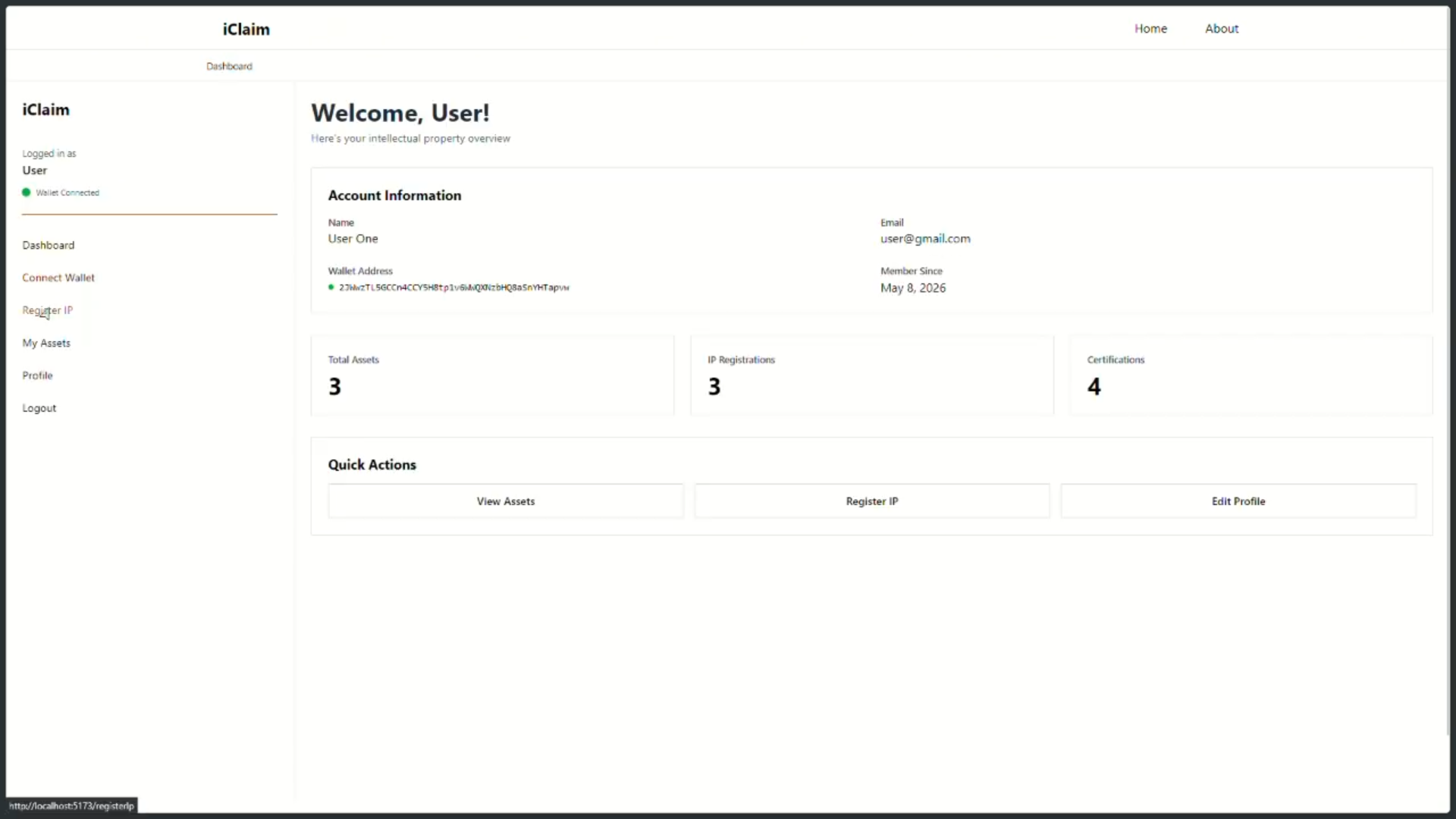Image resolution: width=1456 pixels, height=819 pixels.
Task: Open the About page link
Action: coord(1222,29)
